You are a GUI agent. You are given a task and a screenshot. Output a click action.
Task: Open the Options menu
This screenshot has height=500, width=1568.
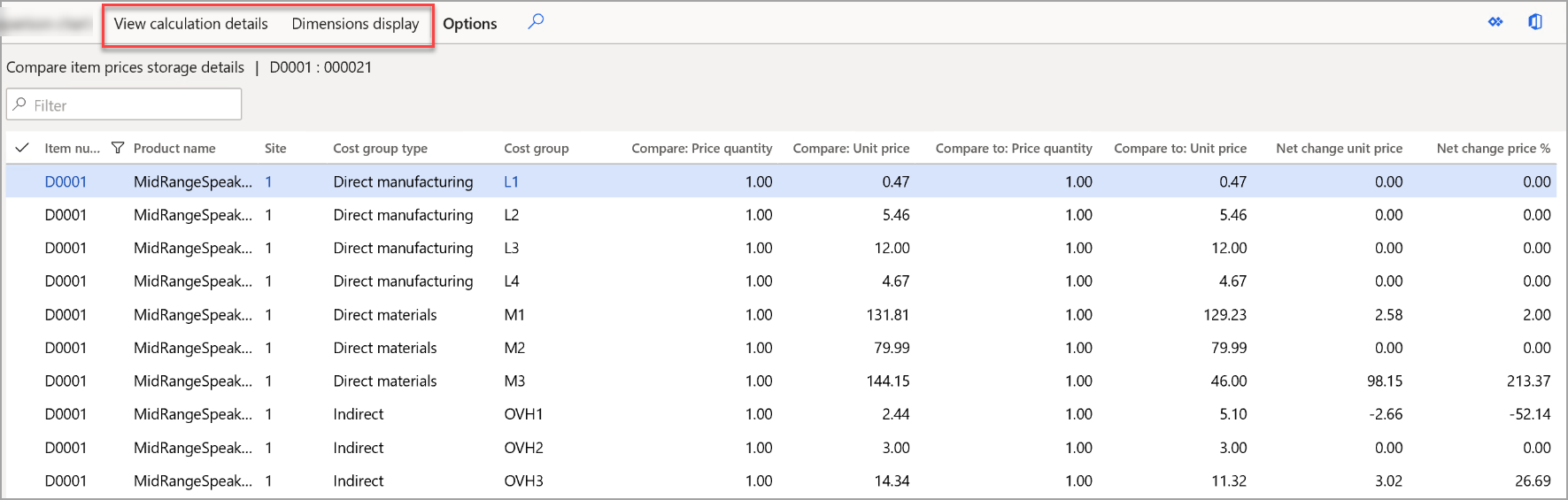(x=469, y=24)
